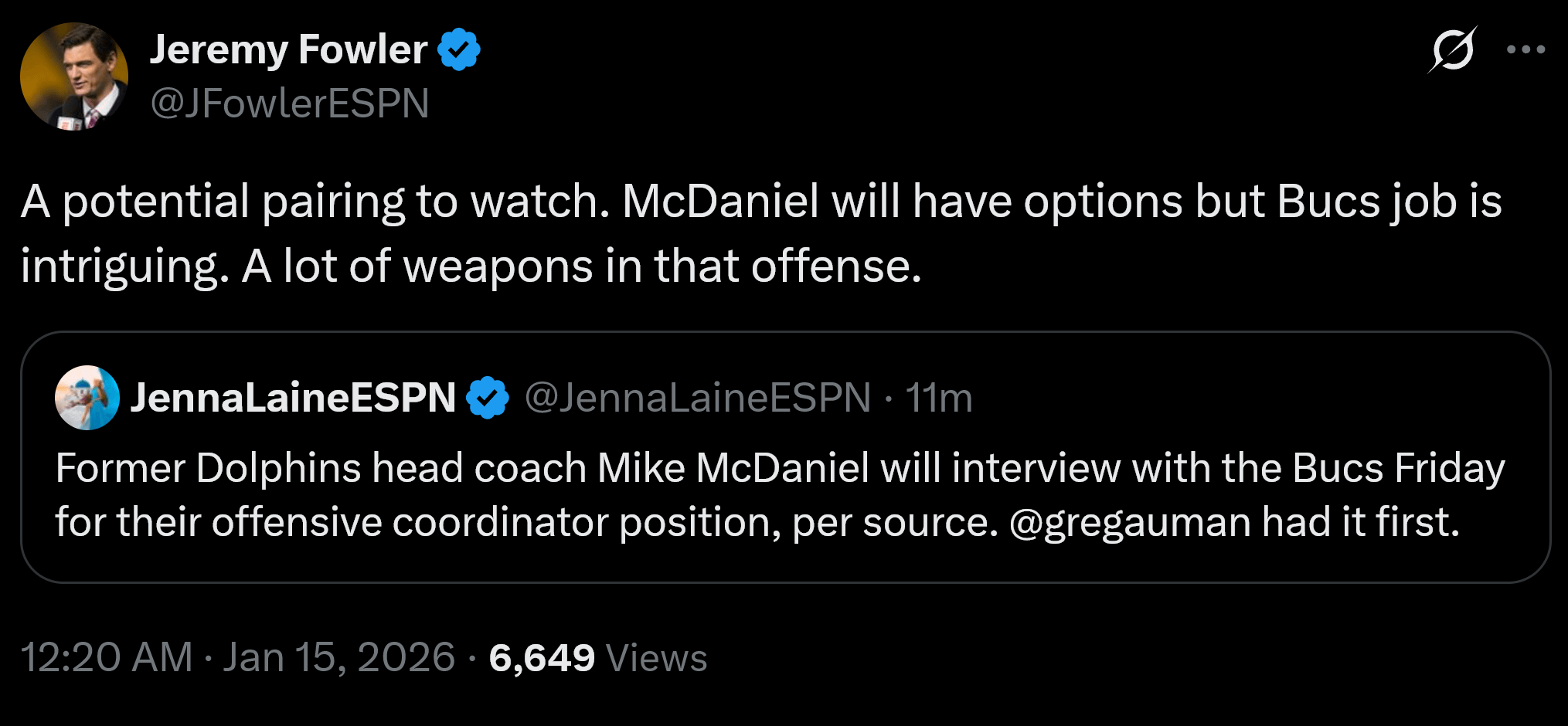Click JennaLaineESPN's small avatar
Viewport: 1568px width, 726px height.
87,398
